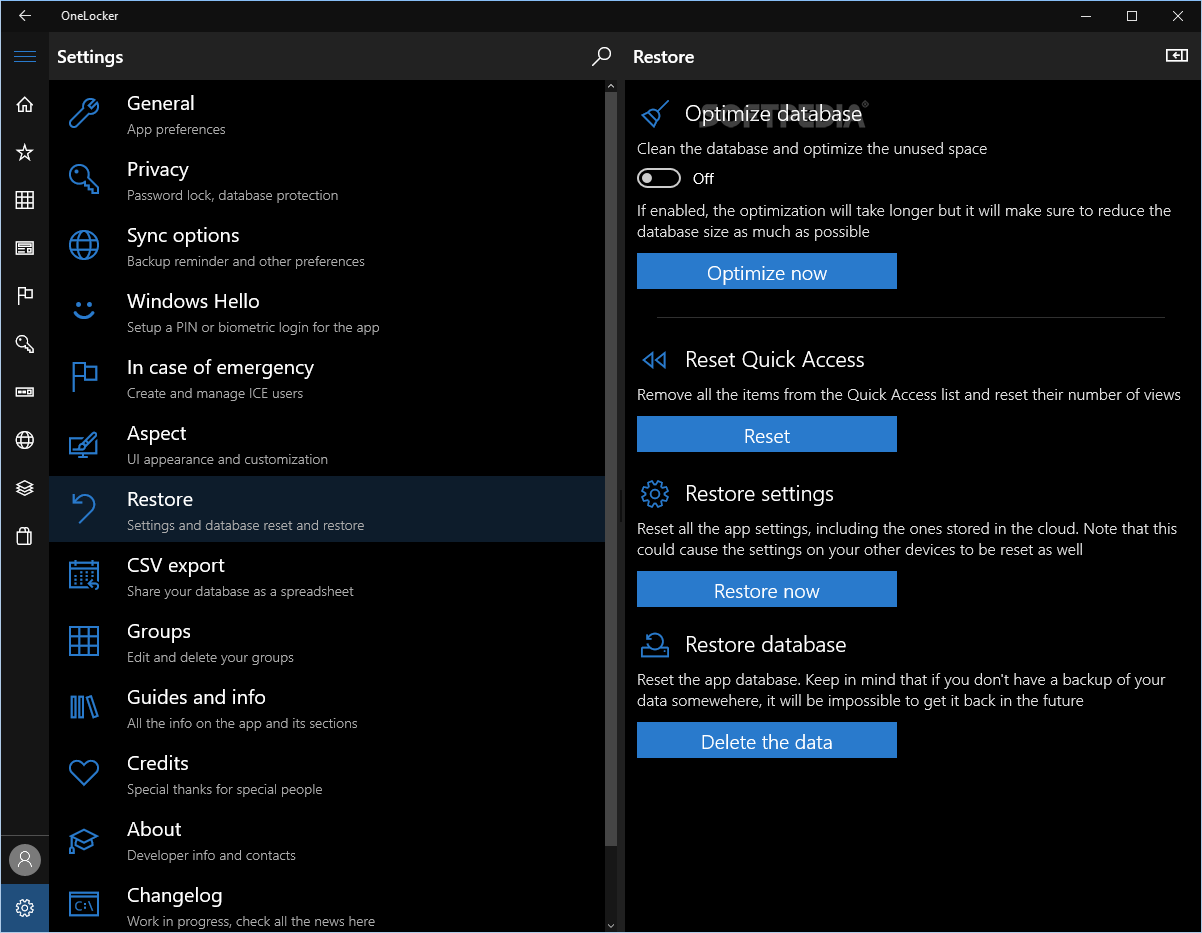
Task: Click the Credits heart icon
Action: click(84, 773)
